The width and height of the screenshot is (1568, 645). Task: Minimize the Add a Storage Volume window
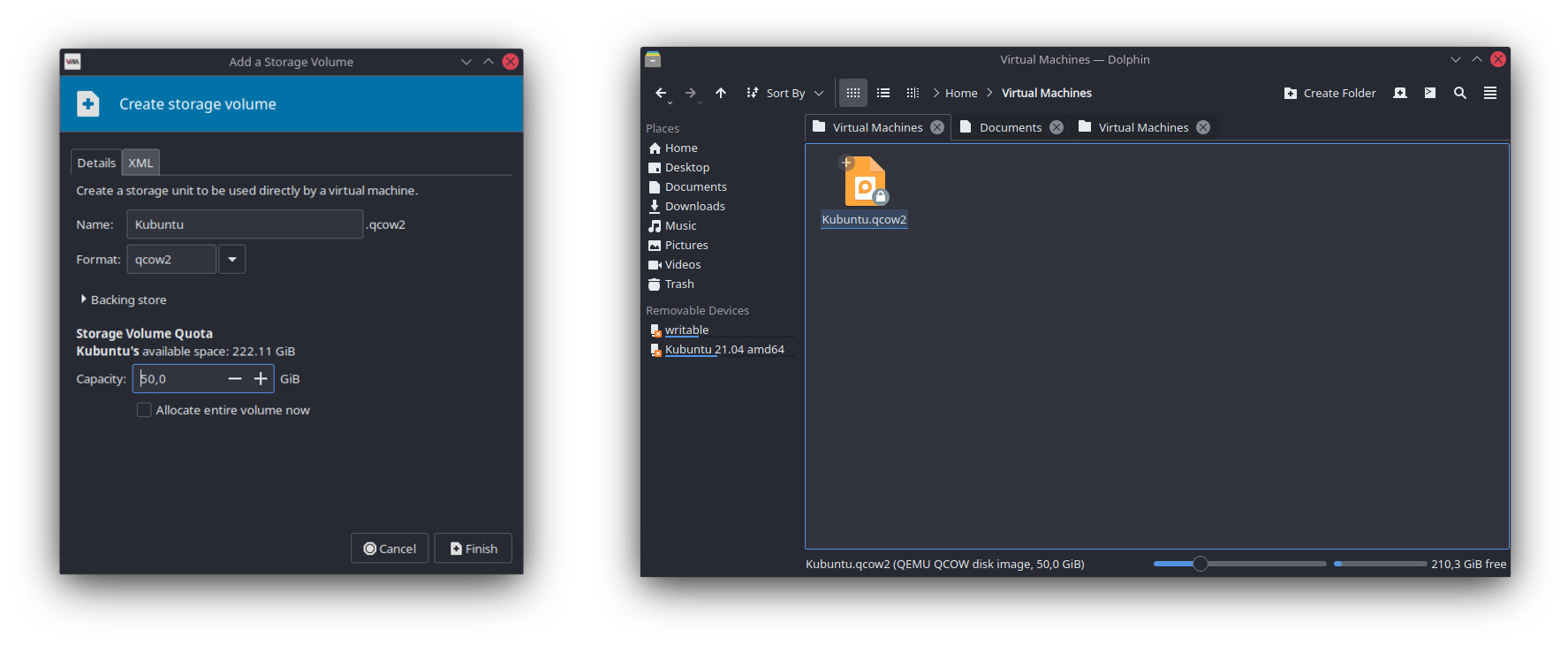pos(466,61)
